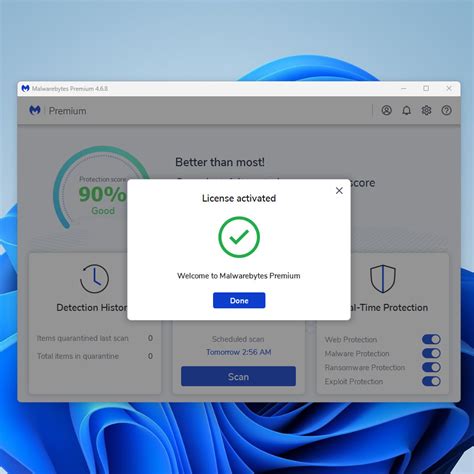Click the 'Exploit Protection' label

point(354,381)
